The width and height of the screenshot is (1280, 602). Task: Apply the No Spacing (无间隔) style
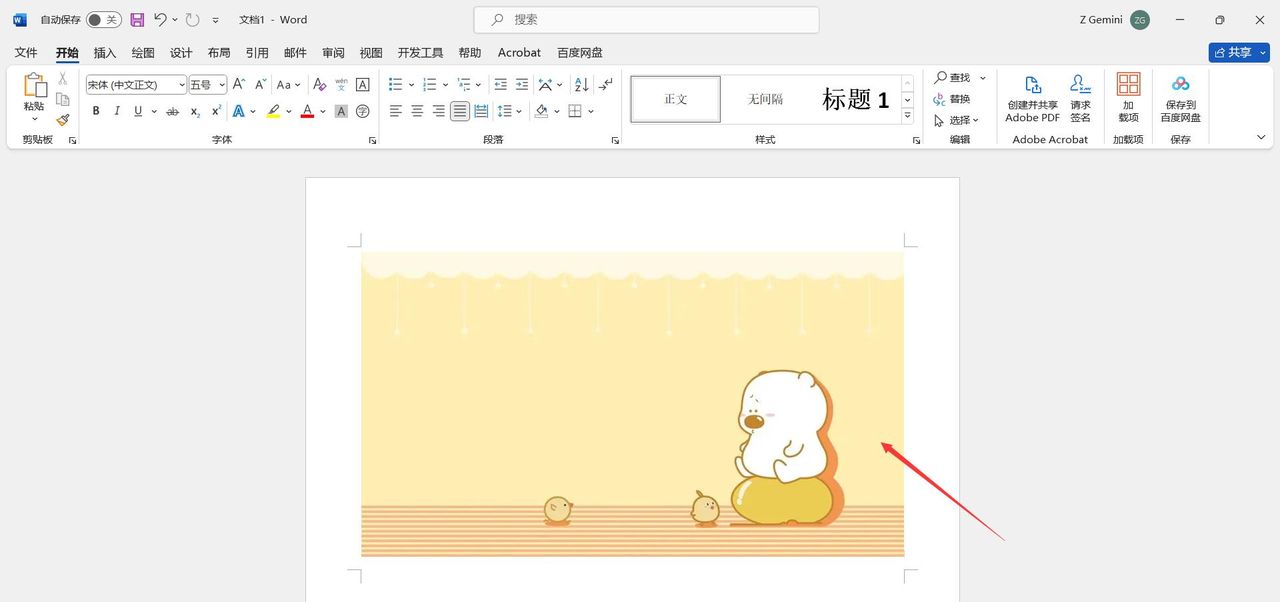click(x=765, y=99)
